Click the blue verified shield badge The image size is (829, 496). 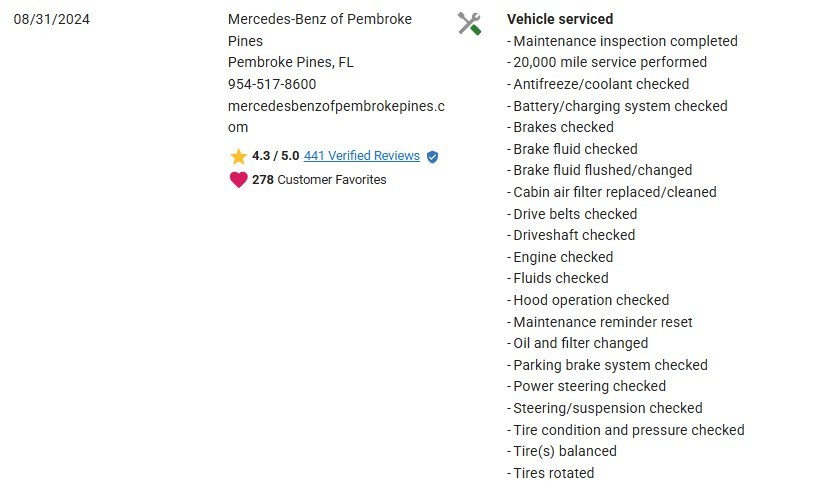tap(432, 157)
